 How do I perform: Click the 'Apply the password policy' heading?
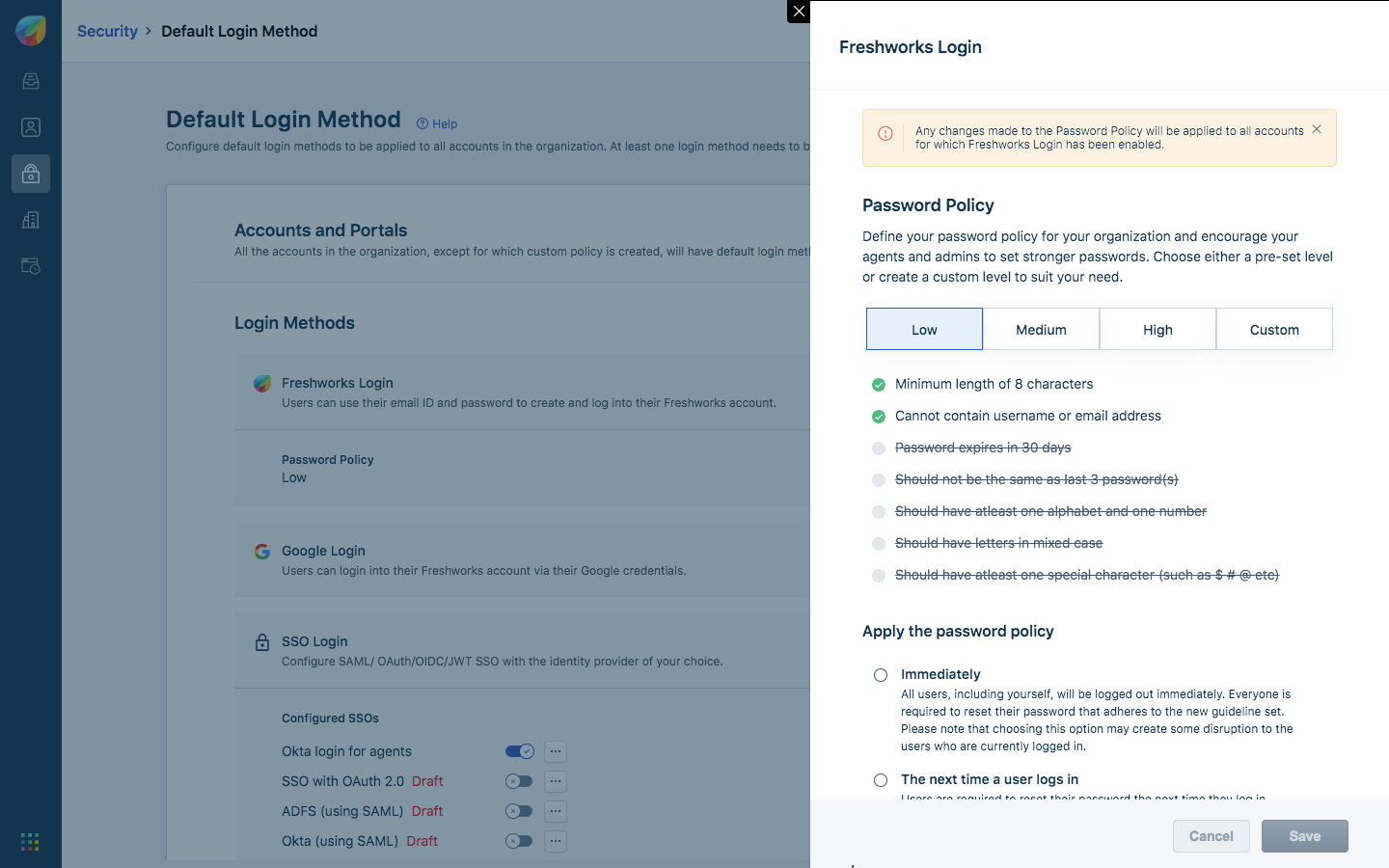click(x=958, y=631)
